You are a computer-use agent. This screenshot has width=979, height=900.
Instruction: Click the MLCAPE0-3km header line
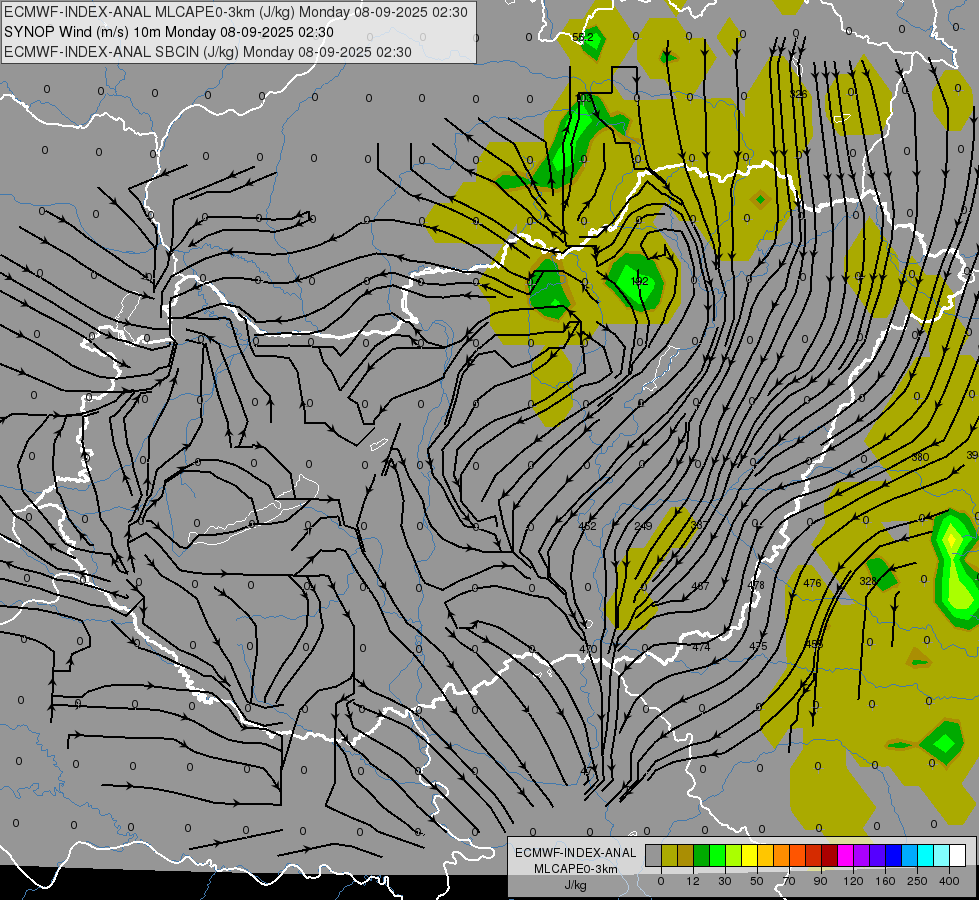pos(236,12)
